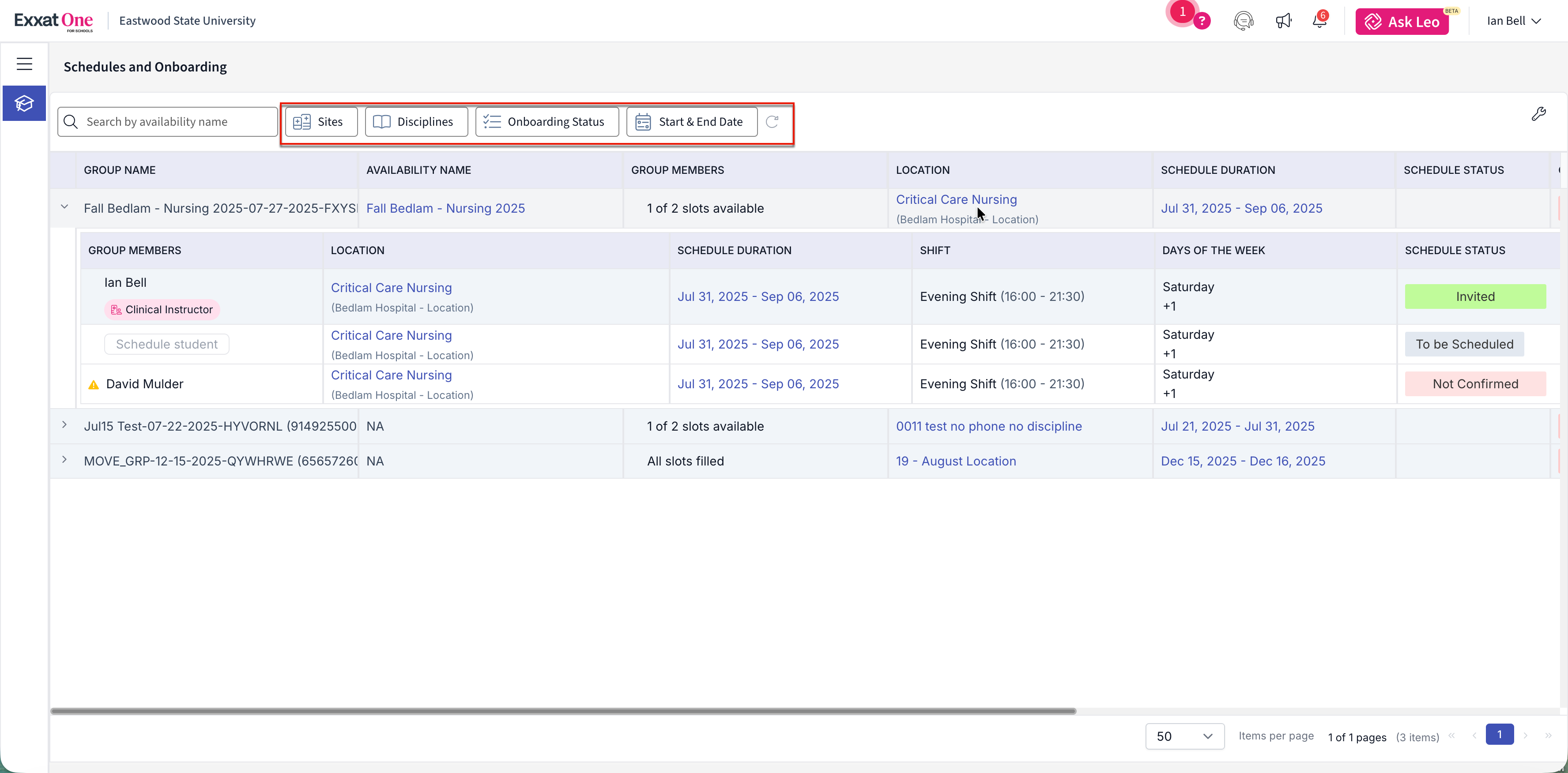Click the Schedule student button
The width and height of the screenshot is (1568, 773).
(x=166, y=344)
